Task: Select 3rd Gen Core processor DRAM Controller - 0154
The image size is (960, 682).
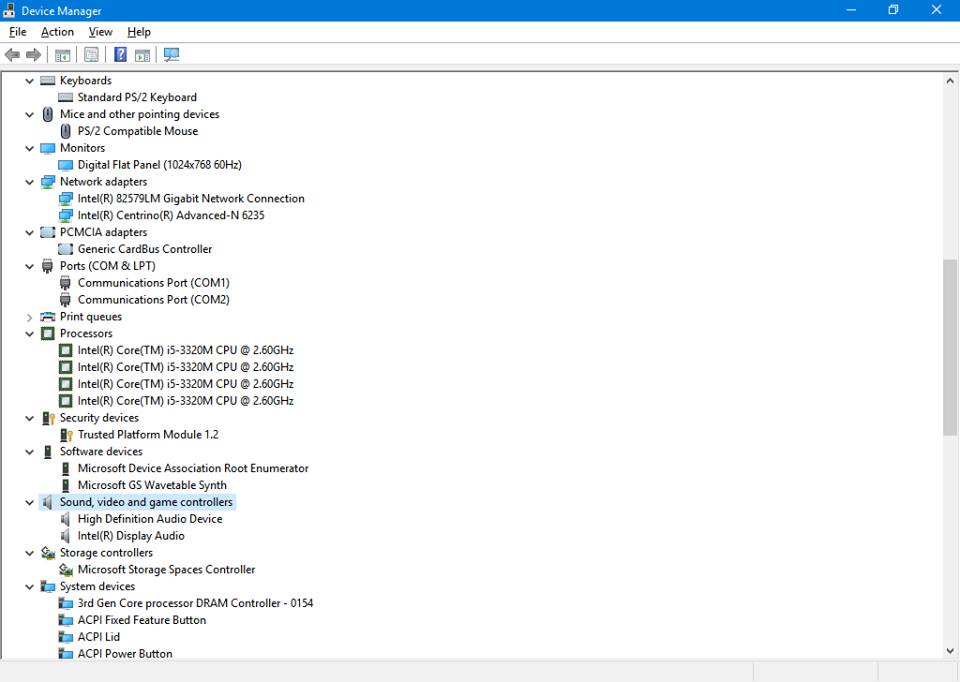Action: [x=195, y=603]
